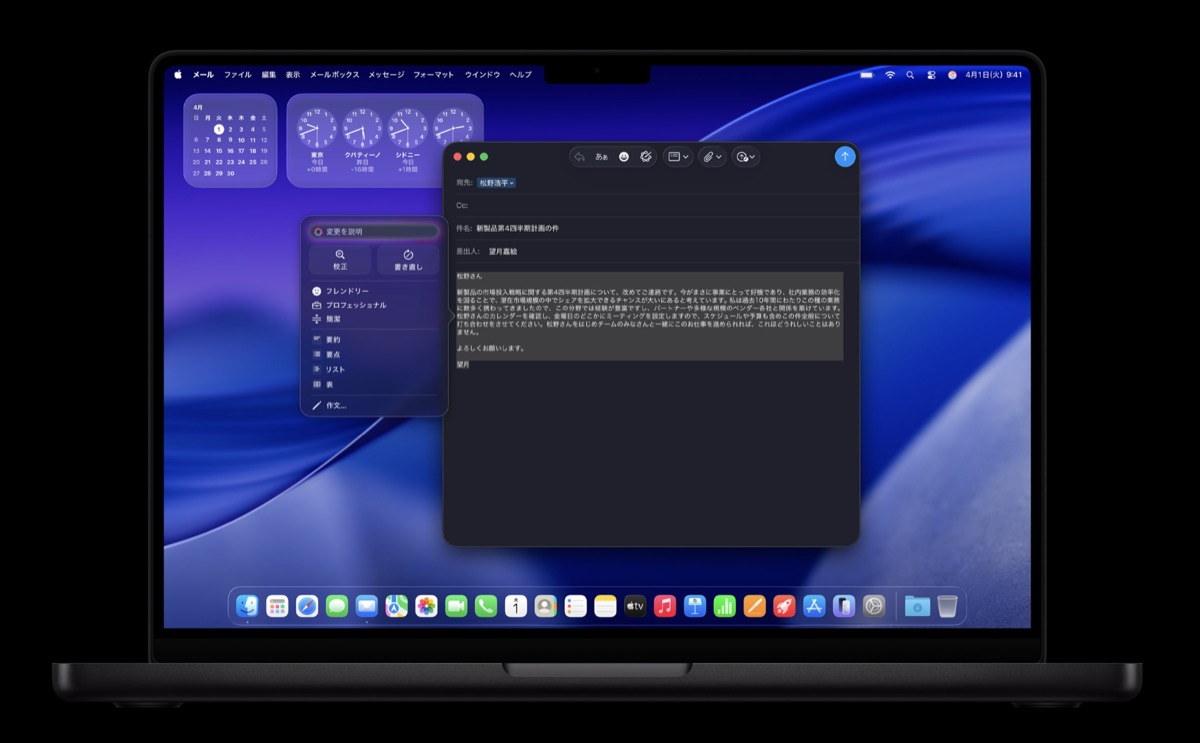Click the Cc field in the email
The height and width of the screenshot is (743, 1200).
pyautogui.click(x=650, y=205)
